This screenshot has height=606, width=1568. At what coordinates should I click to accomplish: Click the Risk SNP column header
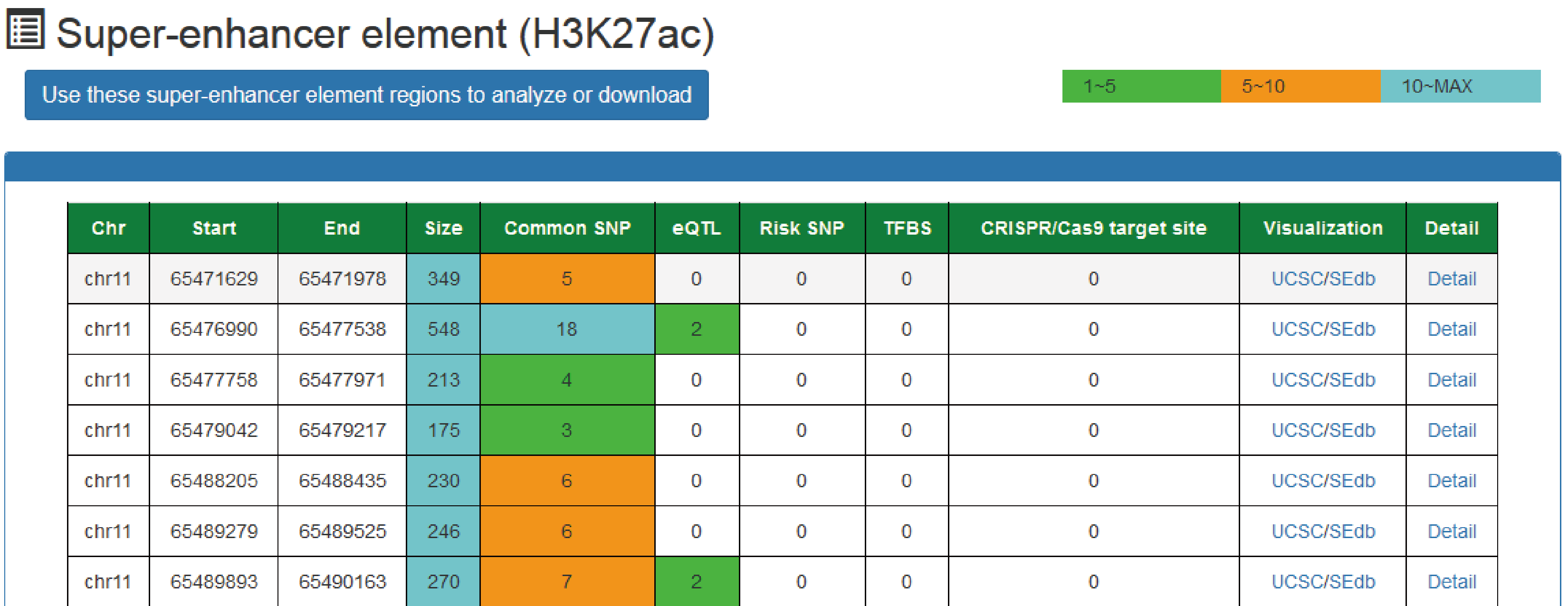[802, 228]
